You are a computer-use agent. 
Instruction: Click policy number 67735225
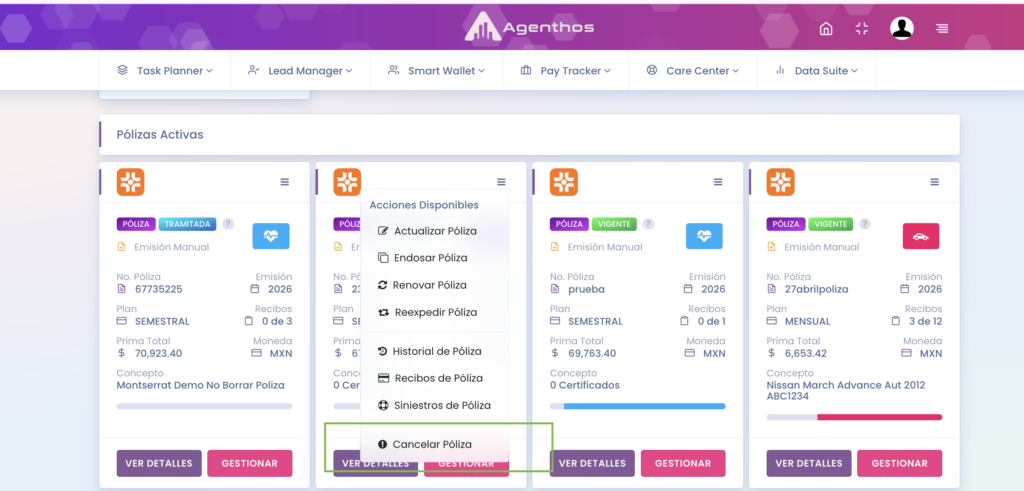click(159, 289)
